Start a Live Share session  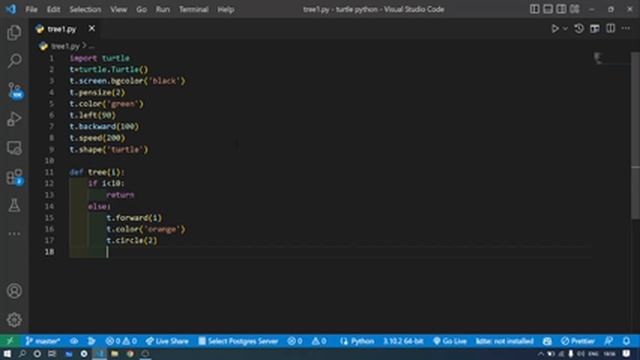pos(167,341)
